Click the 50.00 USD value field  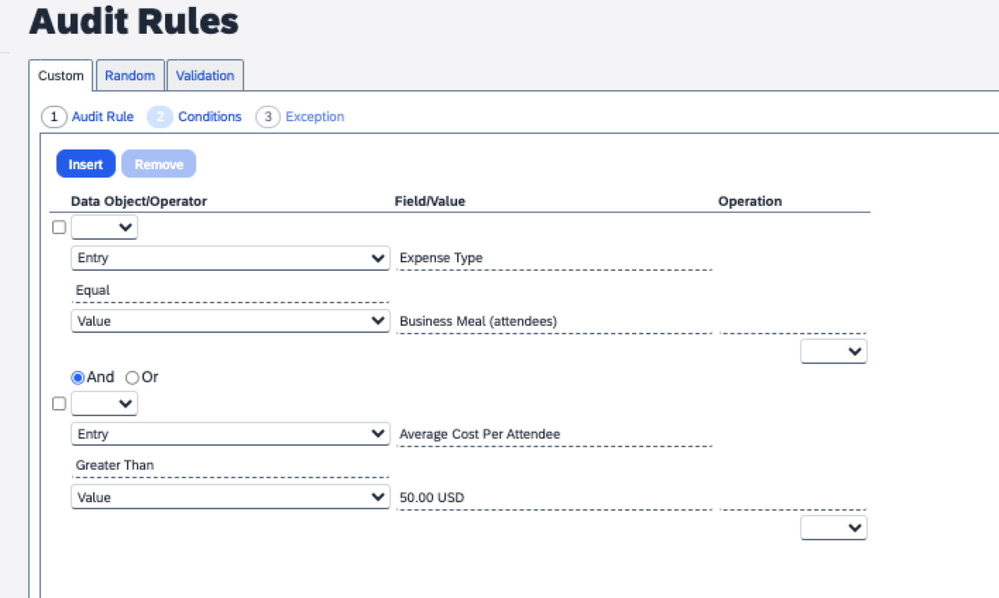tap(554, 497)
